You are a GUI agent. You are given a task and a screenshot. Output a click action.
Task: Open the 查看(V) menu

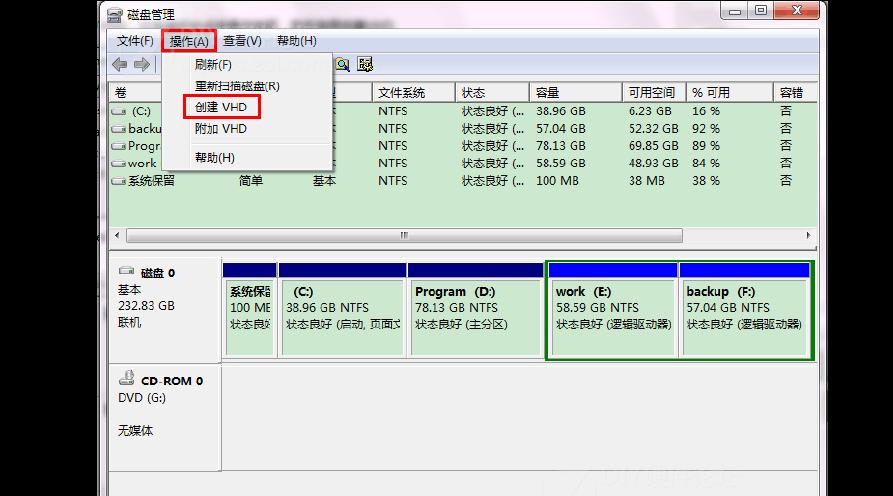(242, 41)
